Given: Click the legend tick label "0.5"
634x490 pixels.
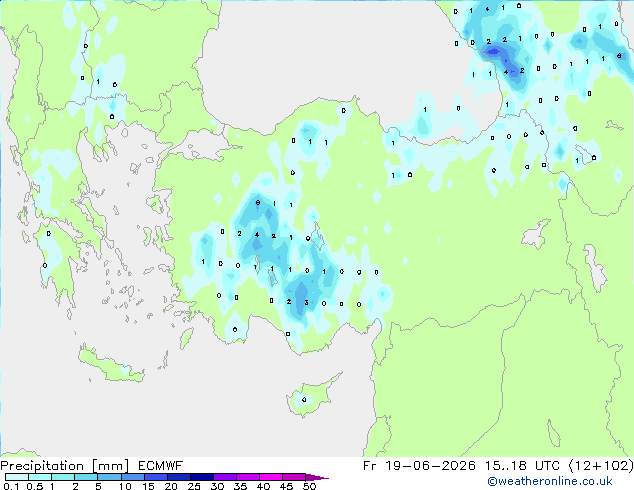Looking at the screenshot, I should click(x=35, y=486).
